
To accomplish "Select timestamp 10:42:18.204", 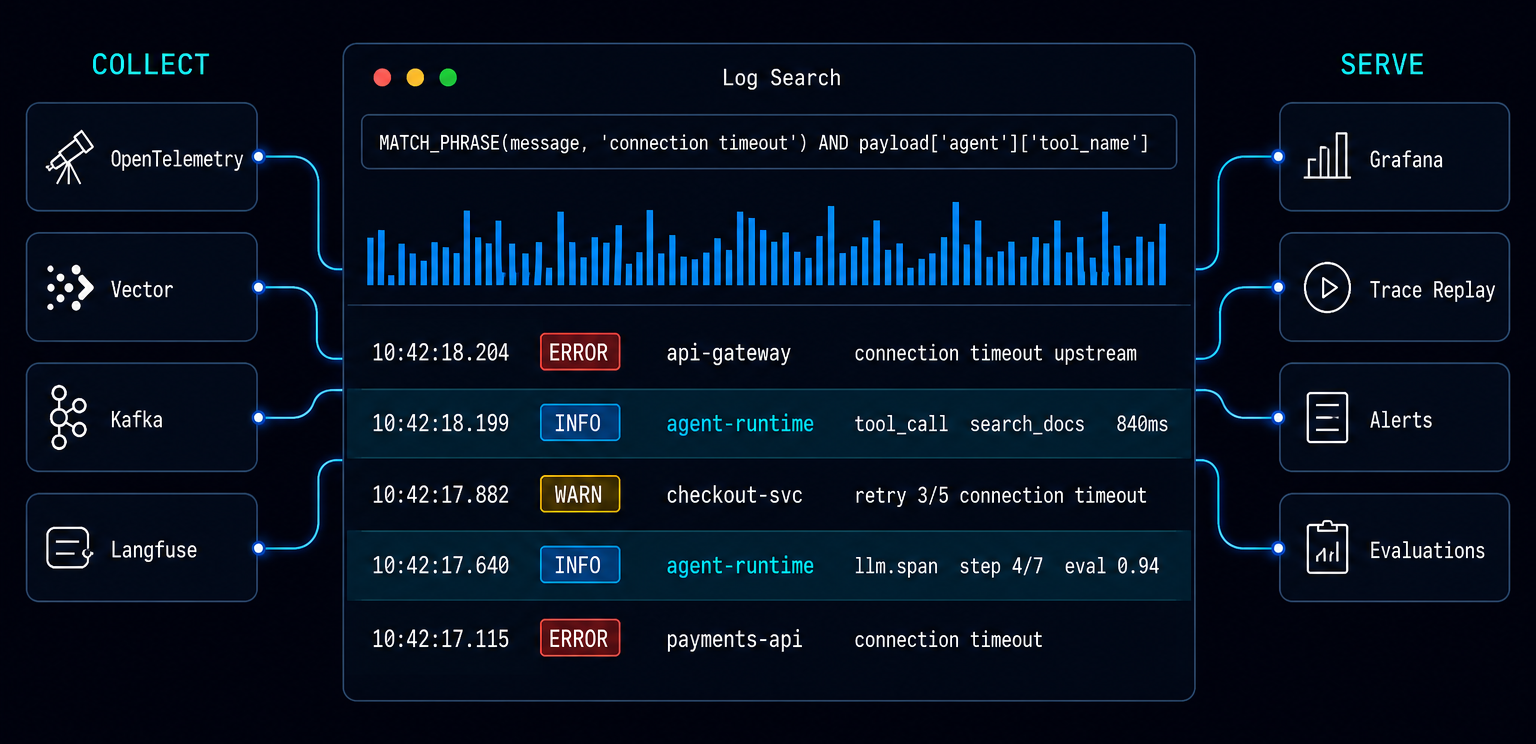I will click(x=441, y=353).
